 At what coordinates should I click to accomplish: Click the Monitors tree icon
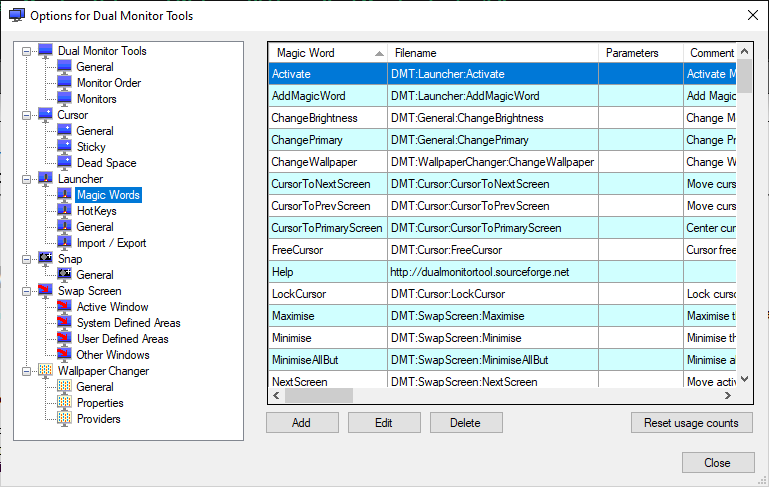pyautogui.click(x=64, y=99)
